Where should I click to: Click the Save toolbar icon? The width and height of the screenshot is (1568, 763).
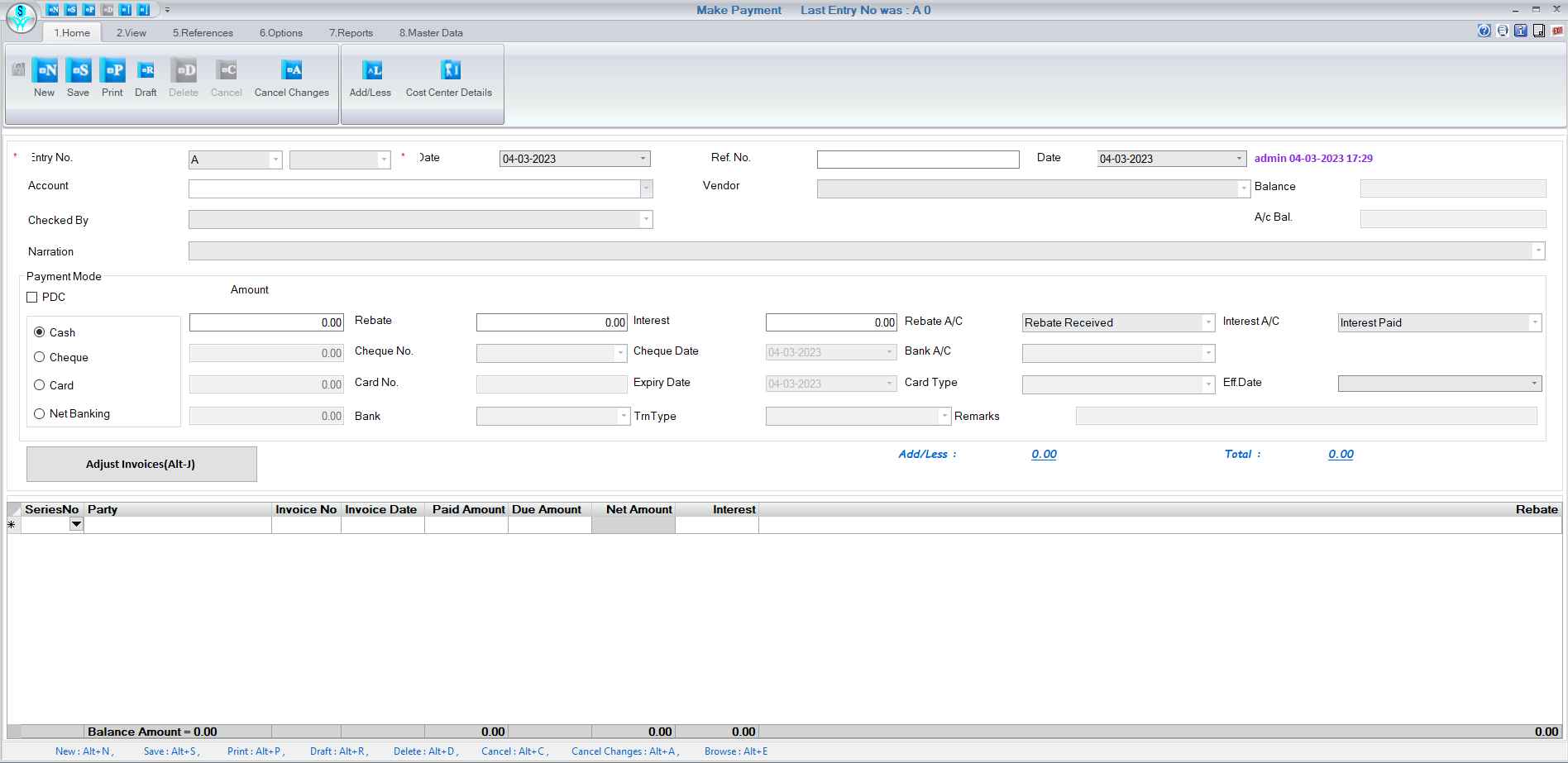pos(78,77)
